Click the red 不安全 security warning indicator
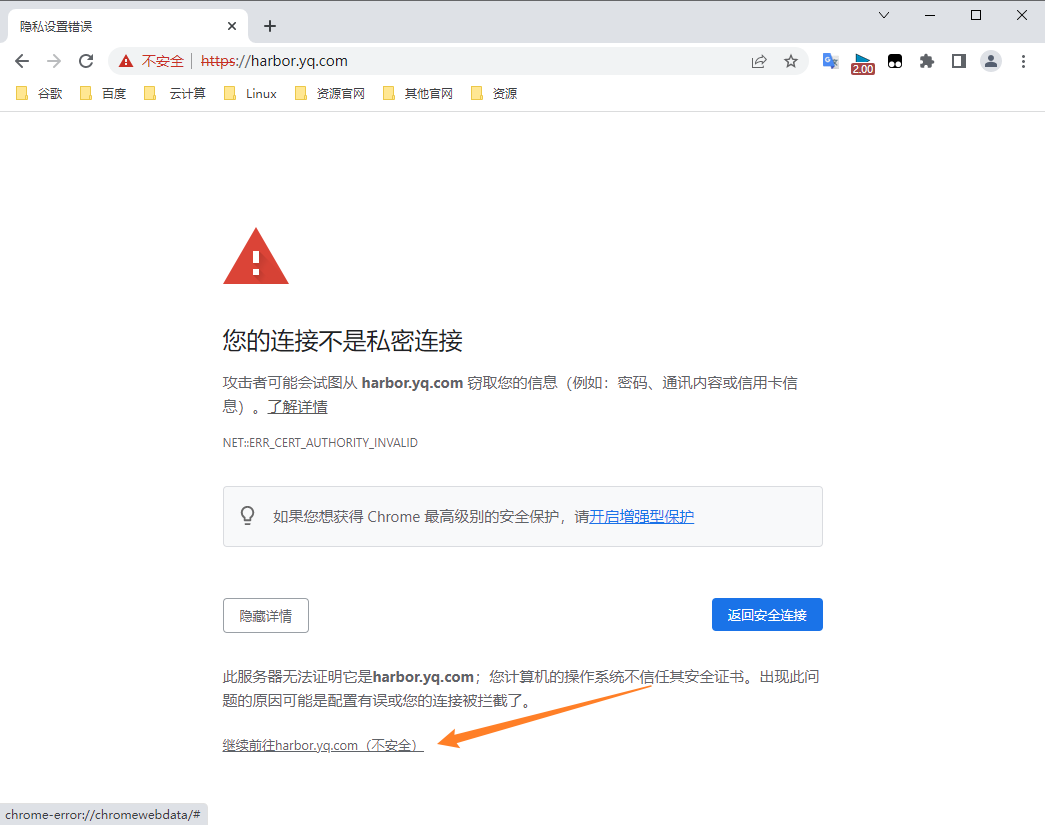This screenshot has width=1045, height=825. 152,61
